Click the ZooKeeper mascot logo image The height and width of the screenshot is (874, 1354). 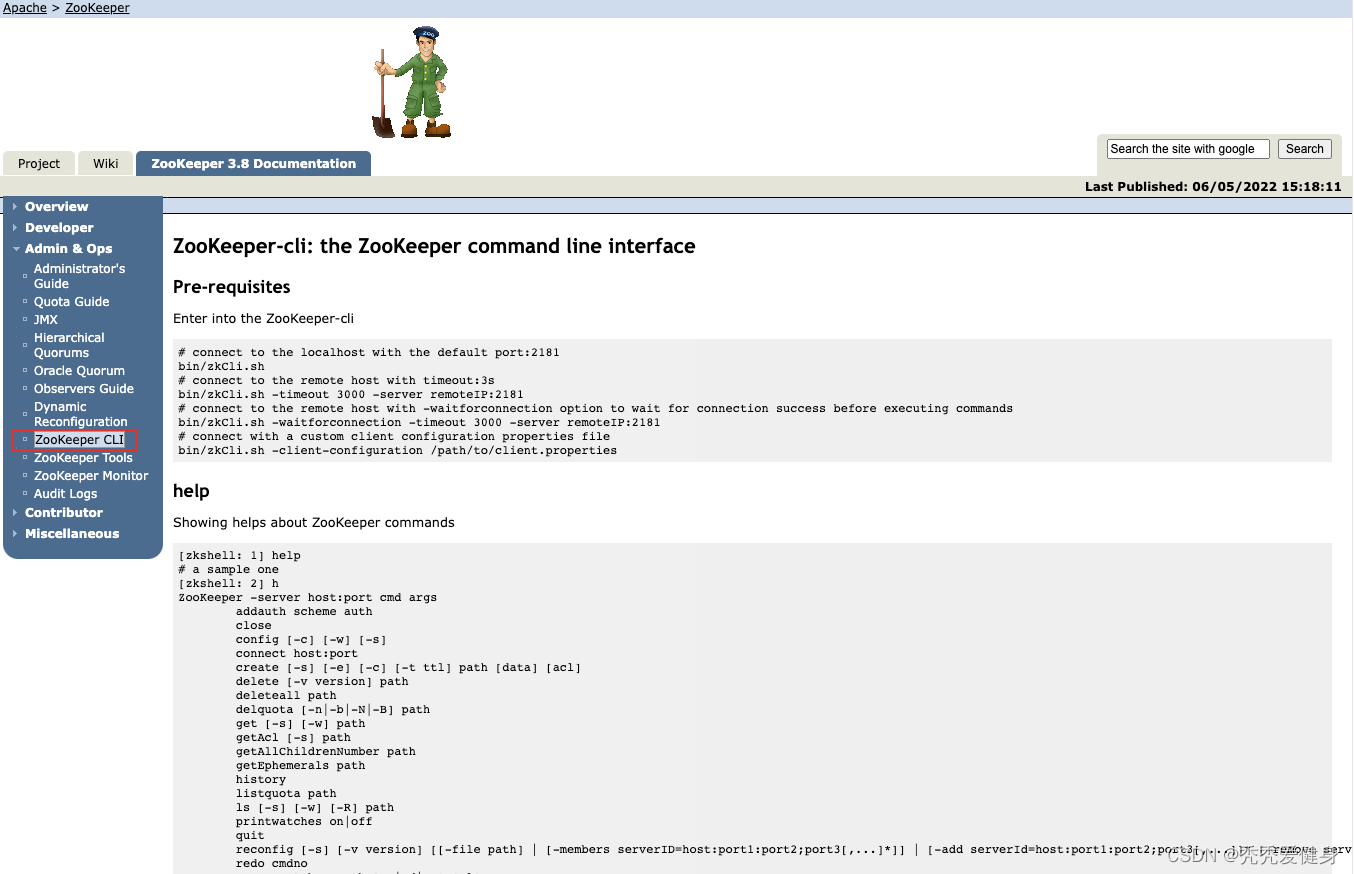[x=412, y=82]
